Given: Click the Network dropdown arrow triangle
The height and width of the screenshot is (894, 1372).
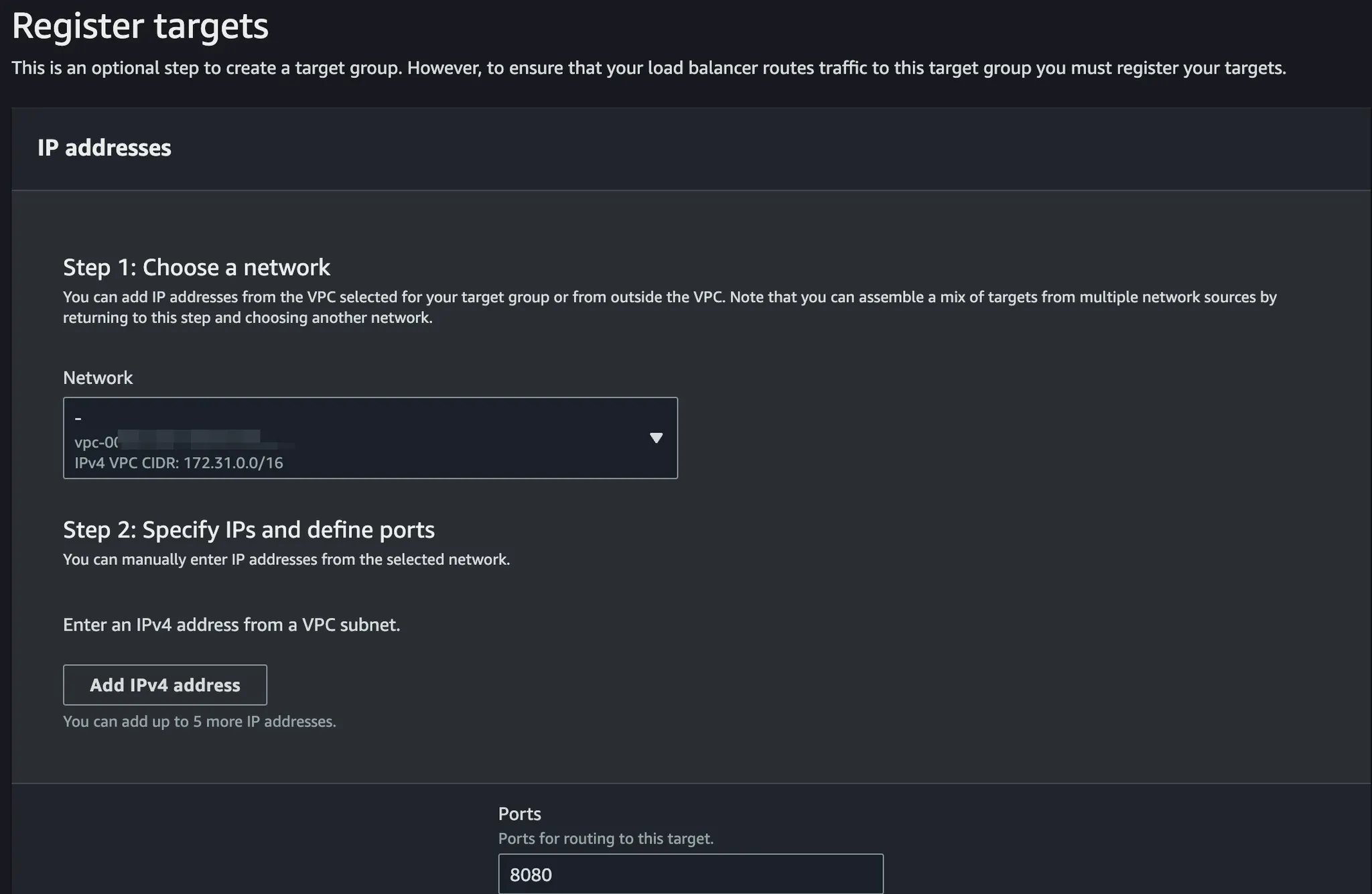Looking at the screenshot, I should tap(656, 438).
